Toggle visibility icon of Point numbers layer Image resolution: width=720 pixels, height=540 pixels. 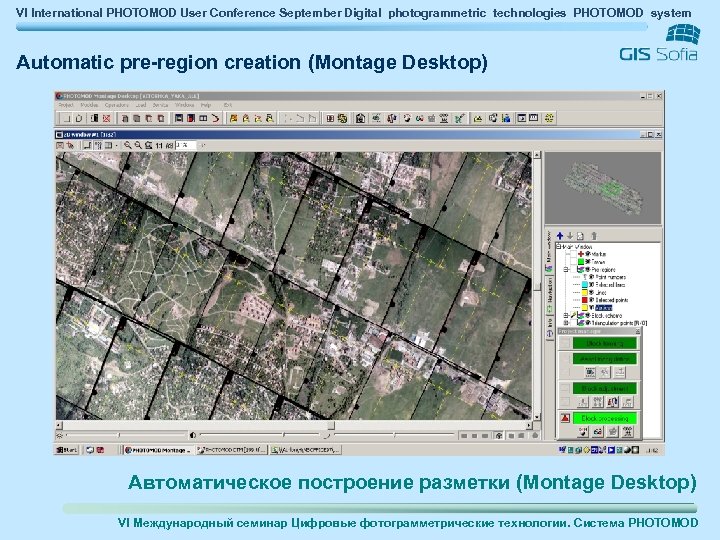pyautogui.click(x=591, y=277)
